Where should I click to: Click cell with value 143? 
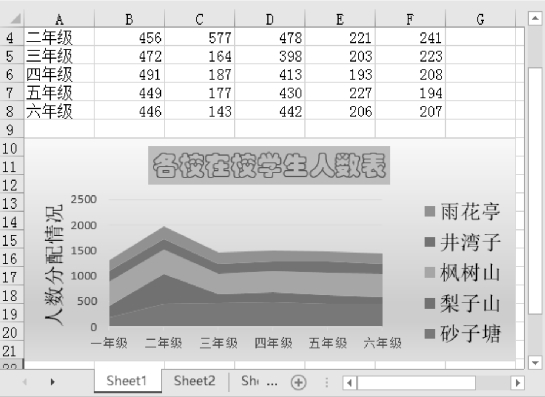click(x=200, y=111)
